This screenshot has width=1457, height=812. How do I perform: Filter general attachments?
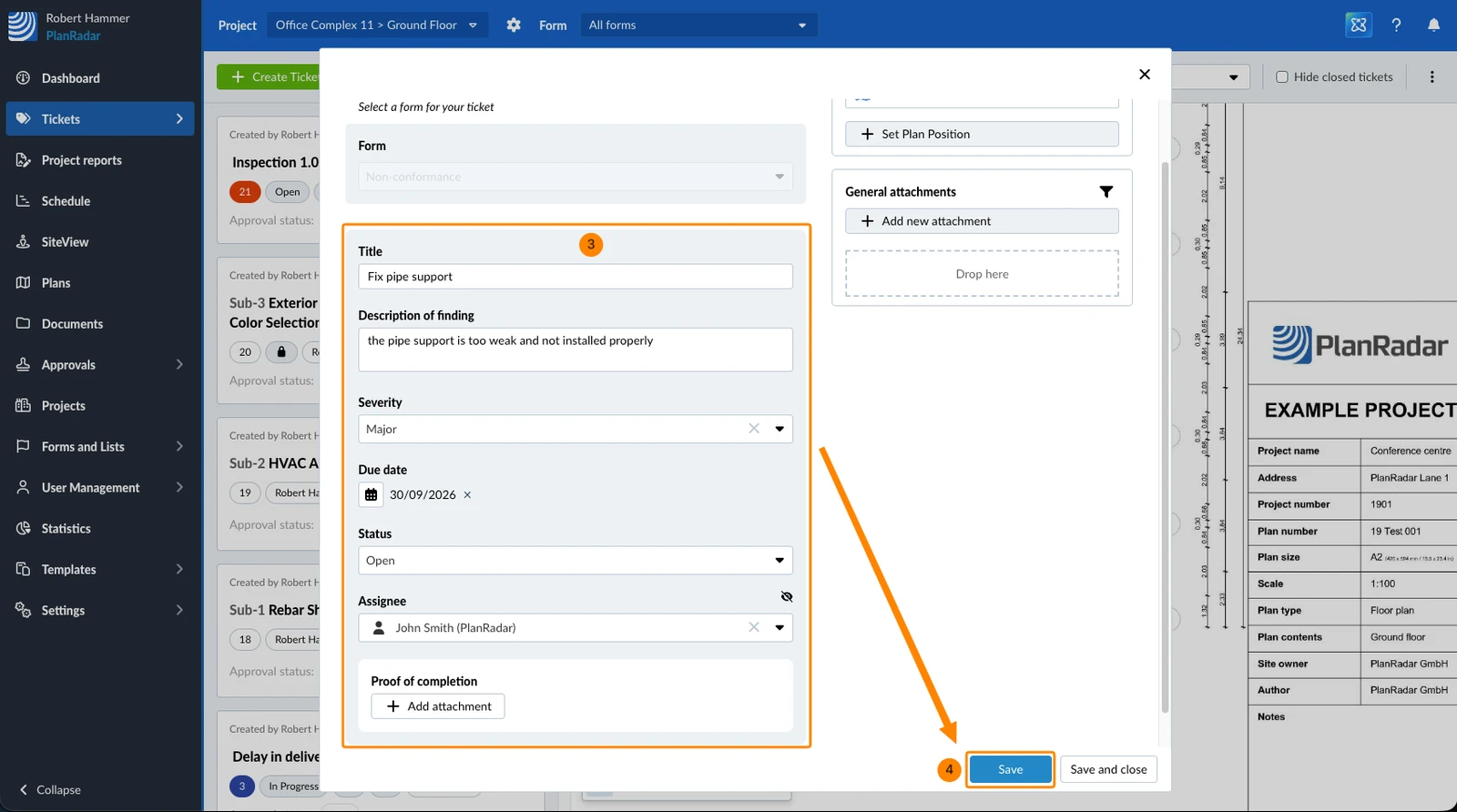point(1106,192)
